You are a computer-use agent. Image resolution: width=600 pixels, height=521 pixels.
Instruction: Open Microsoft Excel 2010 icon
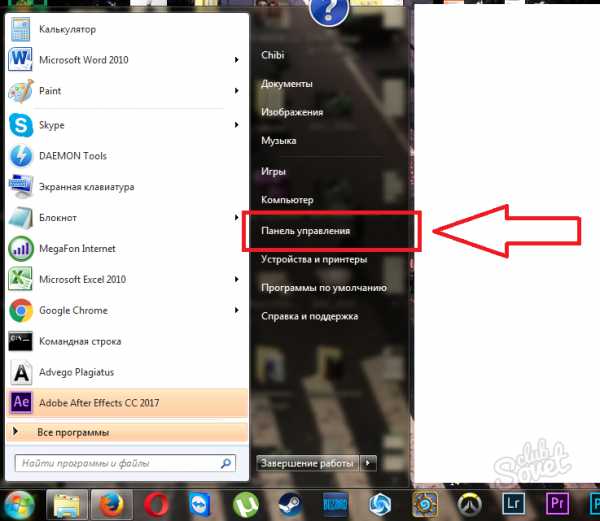click(x=21, y=279)
